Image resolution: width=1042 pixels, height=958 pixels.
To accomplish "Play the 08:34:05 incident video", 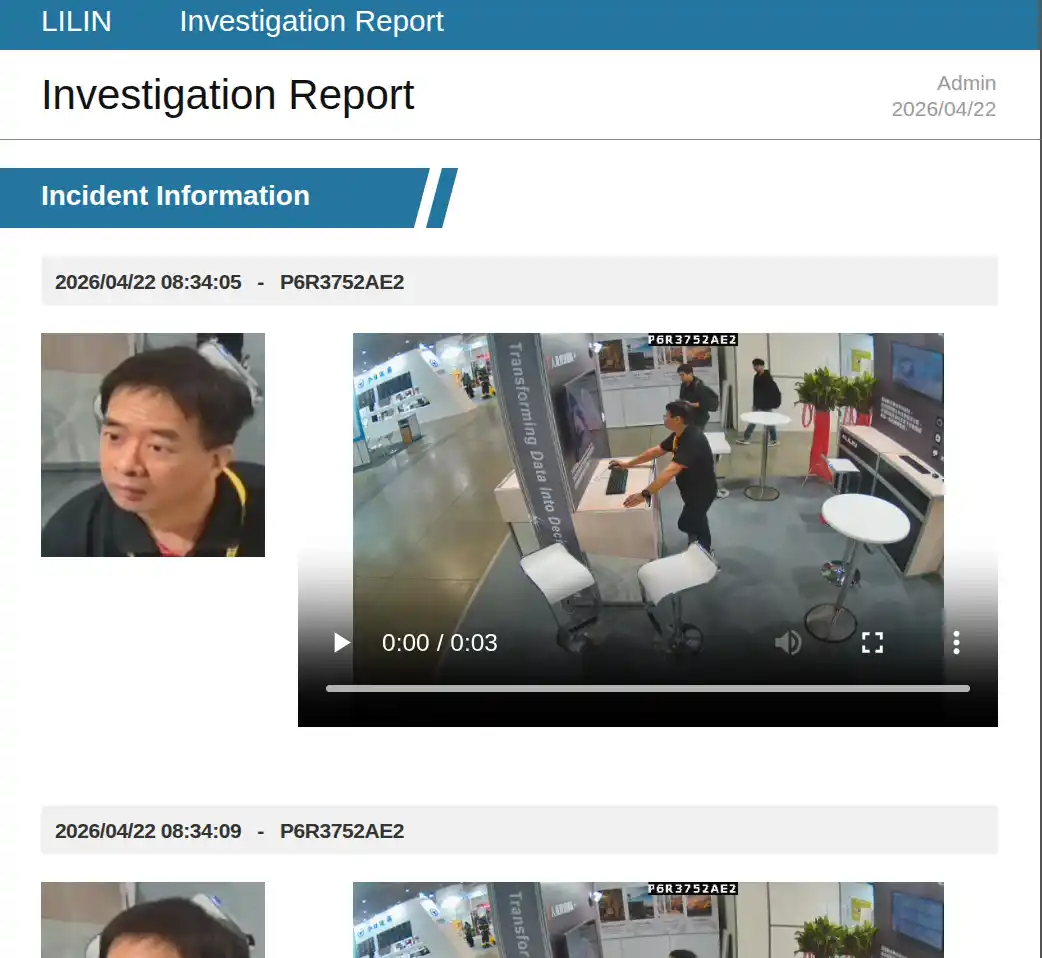I will pyautogui.click(x=342, y=642).
